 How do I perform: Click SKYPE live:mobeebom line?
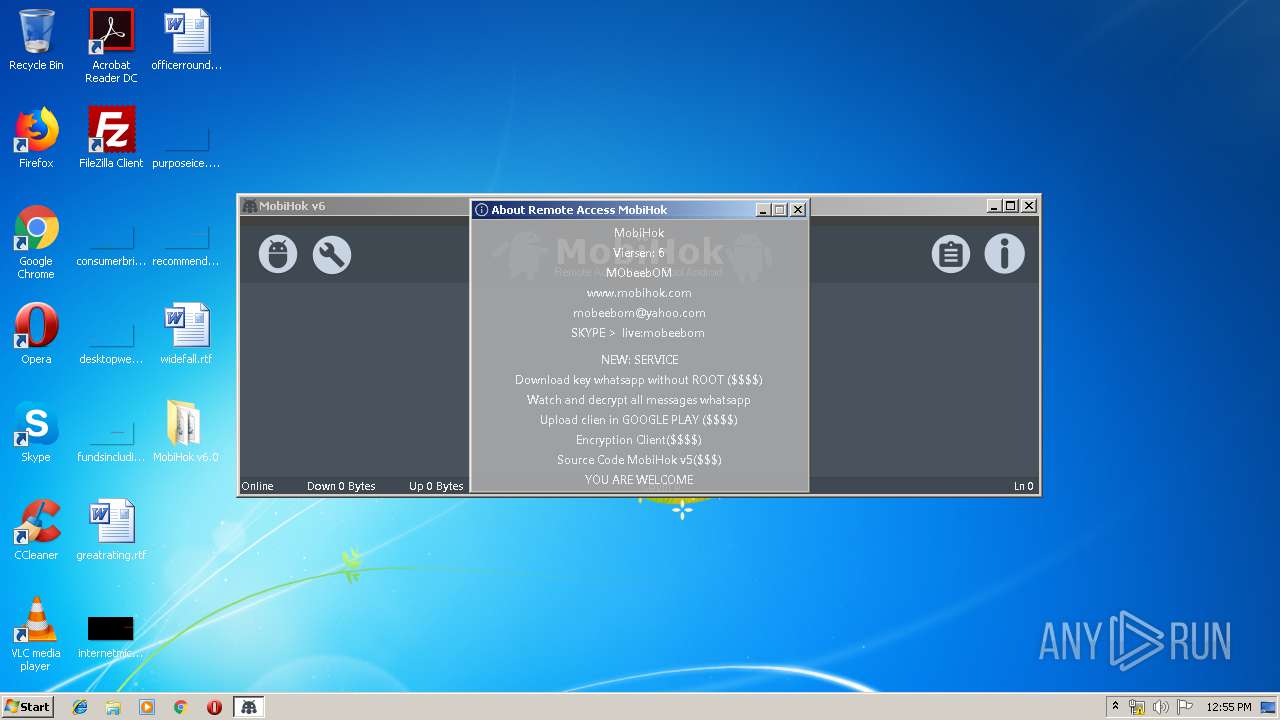(x=638, y=333)
